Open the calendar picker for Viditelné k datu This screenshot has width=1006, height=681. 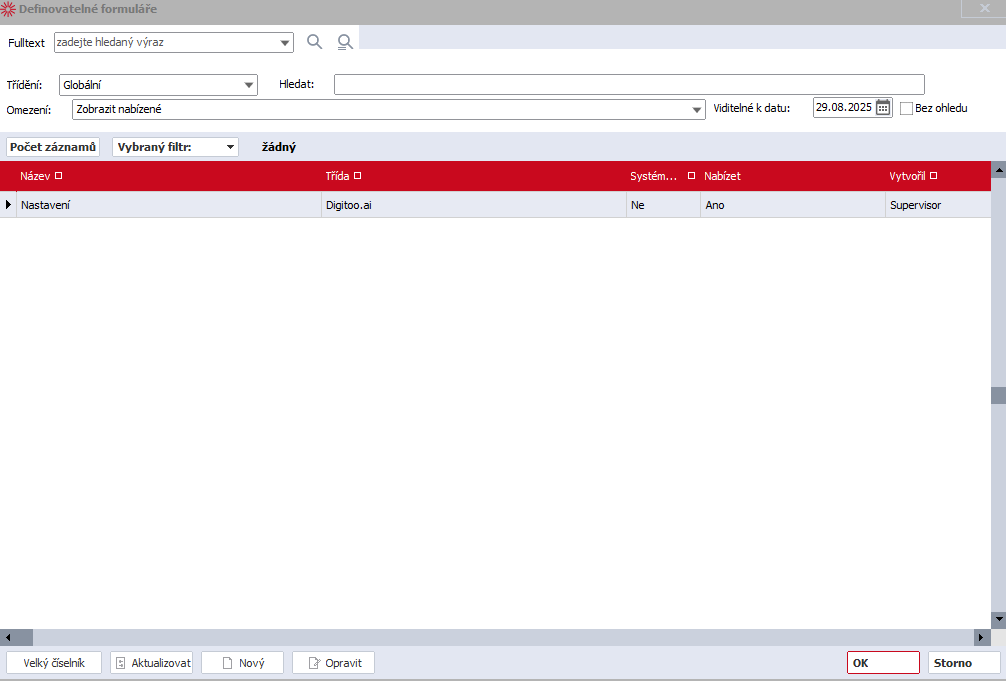[883, 107]
